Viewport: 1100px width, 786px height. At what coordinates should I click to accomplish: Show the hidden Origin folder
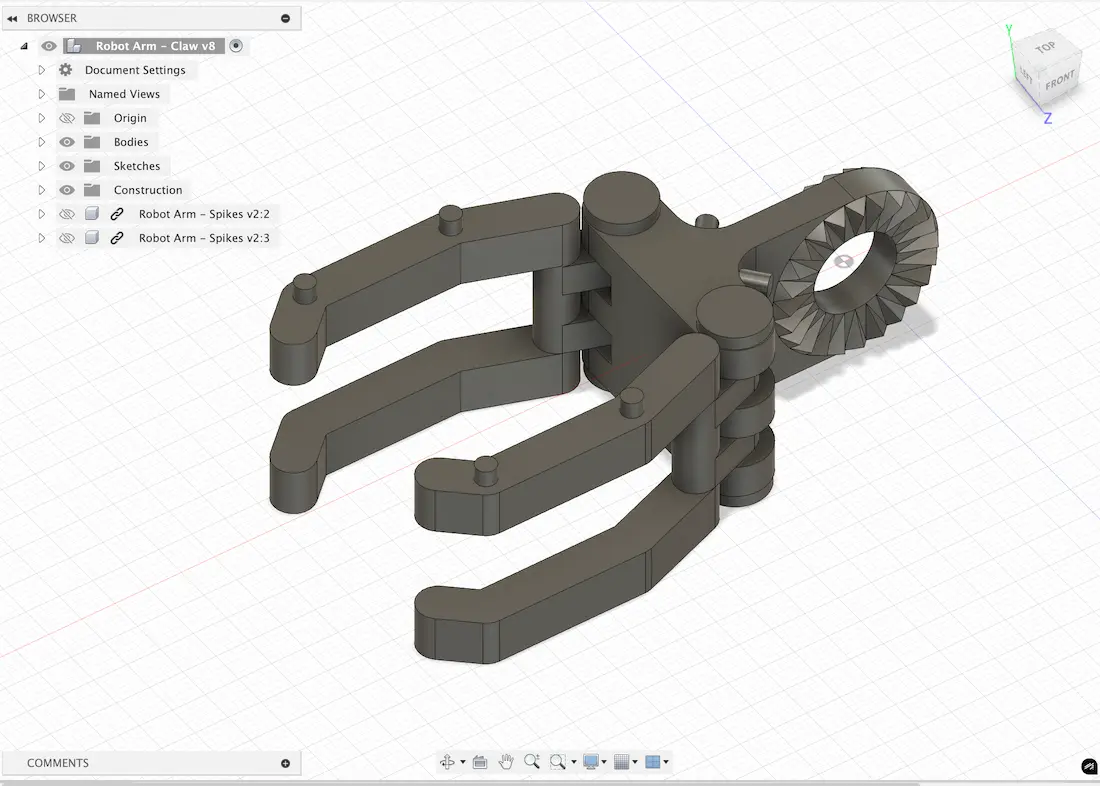pos(66,117)
